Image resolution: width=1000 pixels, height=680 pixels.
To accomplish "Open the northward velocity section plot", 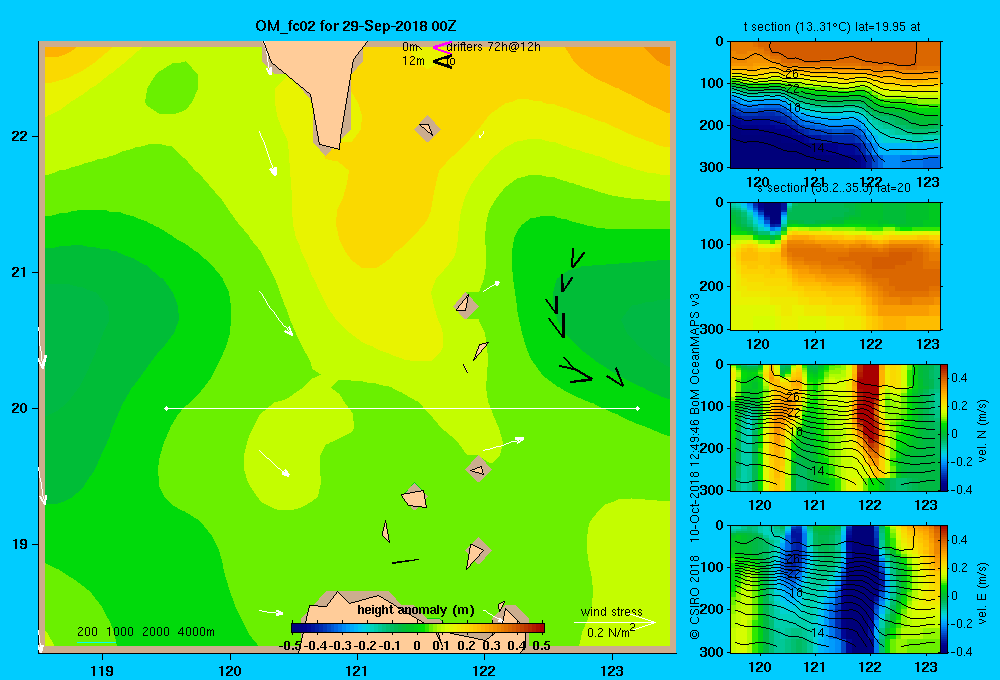I will tap(835, 428).
